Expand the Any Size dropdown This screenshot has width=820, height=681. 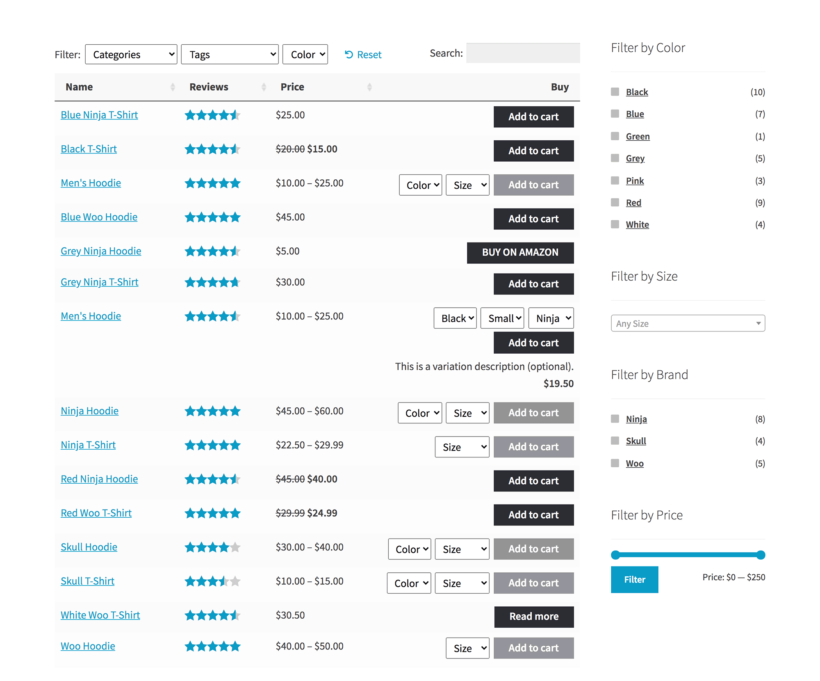tap(687, 323)
